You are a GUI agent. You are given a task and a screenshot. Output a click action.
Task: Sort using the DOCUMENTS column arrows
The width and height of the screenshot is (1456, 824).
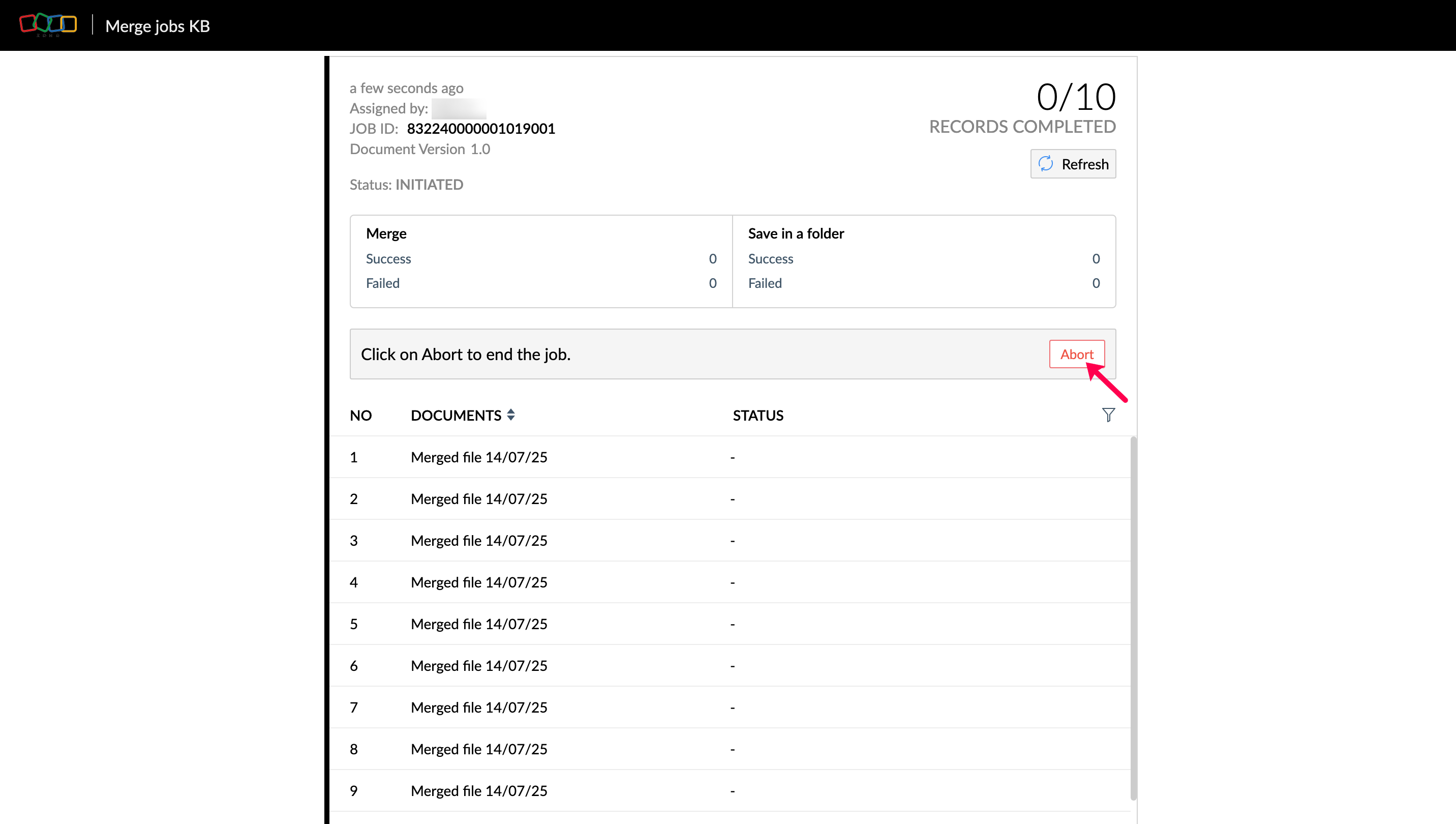511,415
